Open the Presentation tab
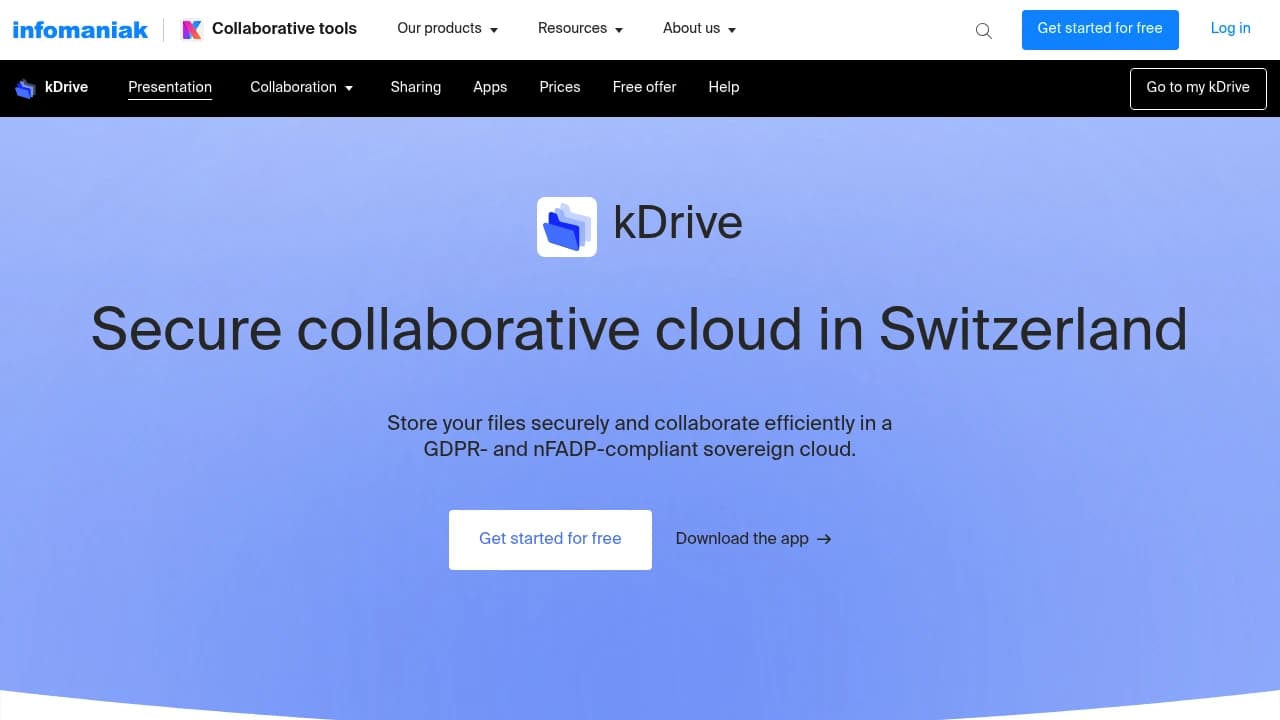1280x720 pixels. click(170, 87)
